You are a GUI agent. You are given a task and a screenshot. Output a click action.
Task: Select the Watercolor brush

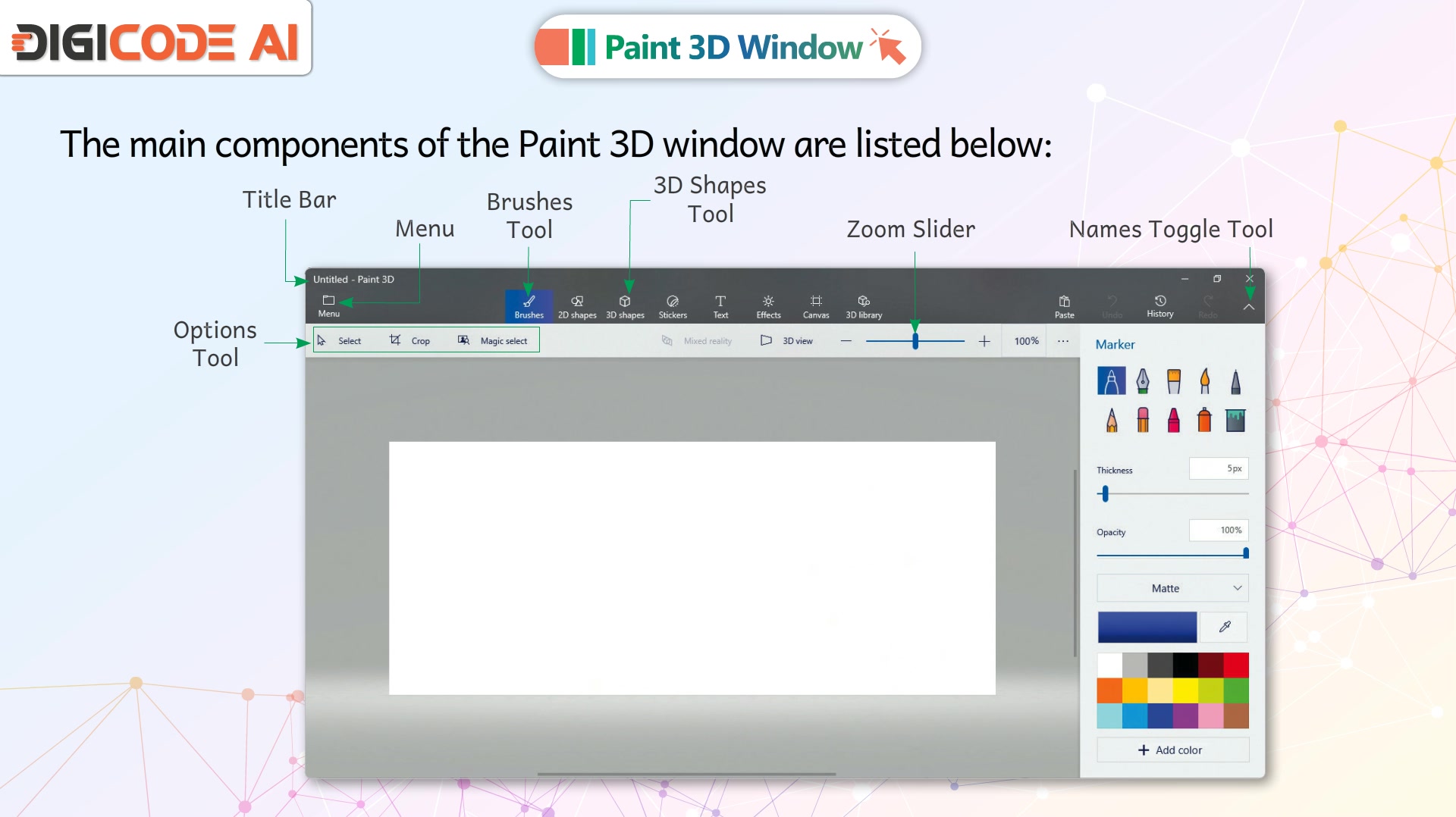coord(1205,380)
